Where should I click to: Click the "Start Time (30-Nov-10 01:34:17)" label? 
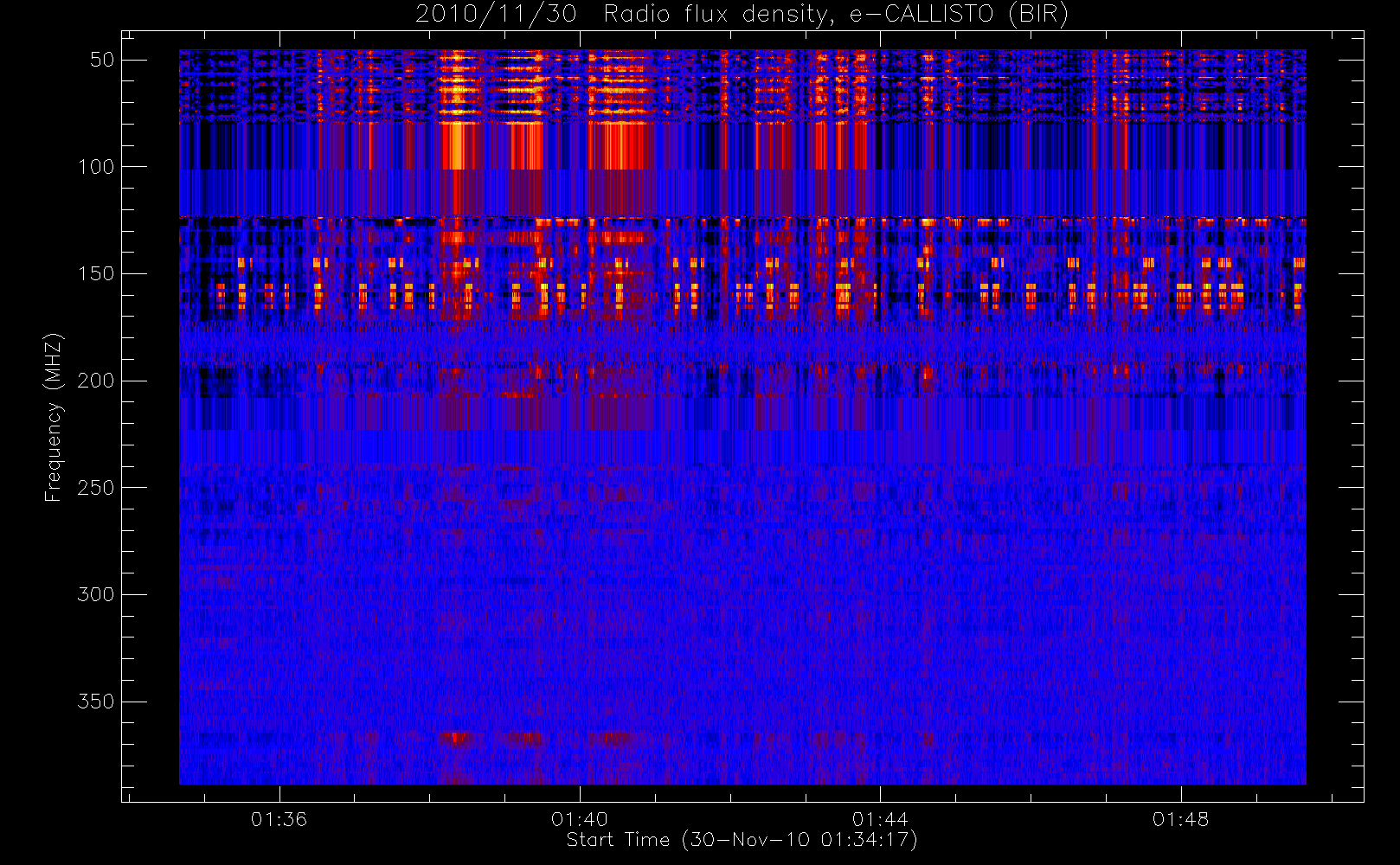tap(742, 840)
